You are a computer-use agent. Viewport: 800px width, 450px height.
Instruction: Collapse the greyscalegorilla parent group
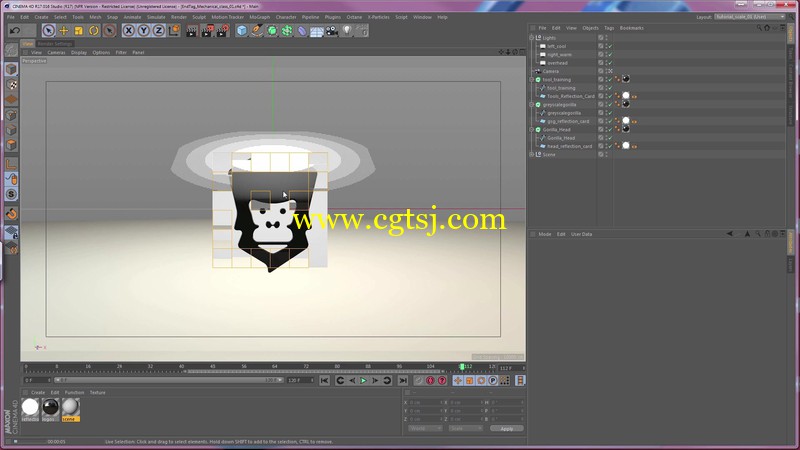point(532,105)
